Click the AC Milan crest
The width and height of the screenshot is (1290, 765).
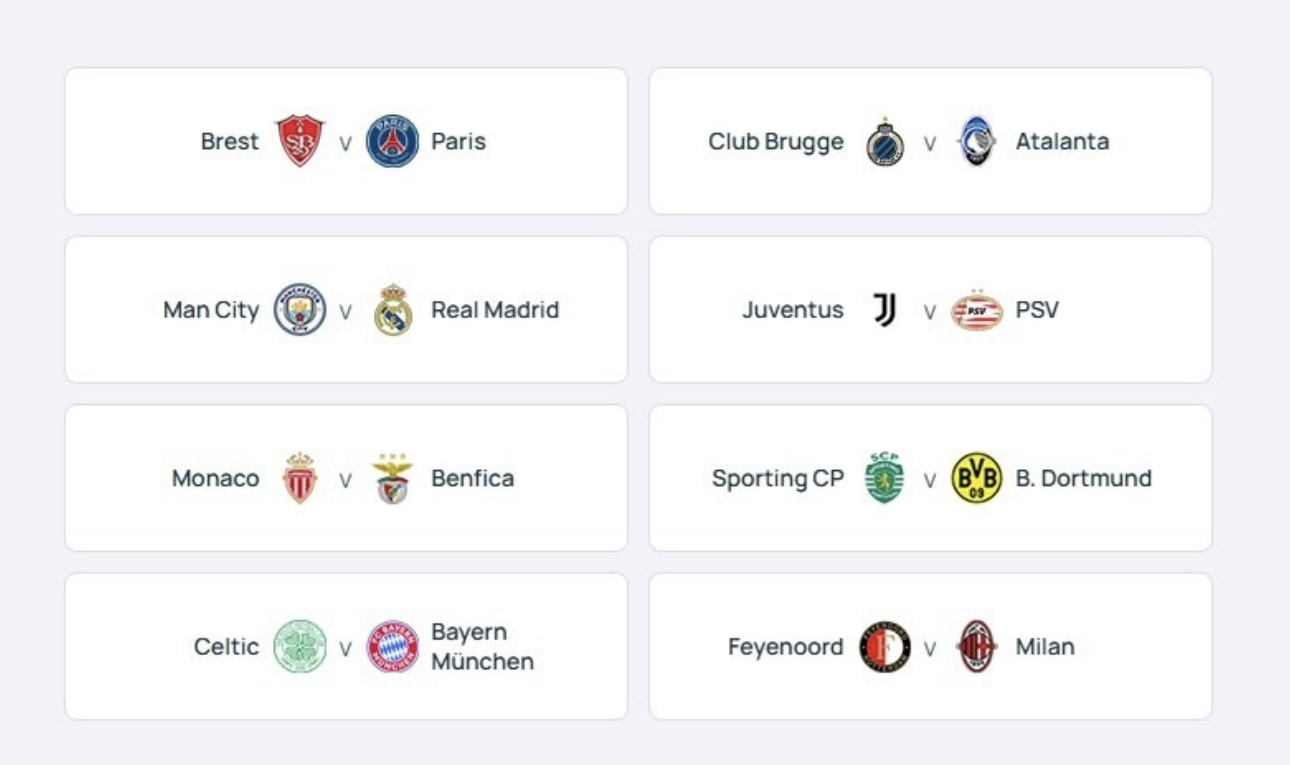pos(976,647)
